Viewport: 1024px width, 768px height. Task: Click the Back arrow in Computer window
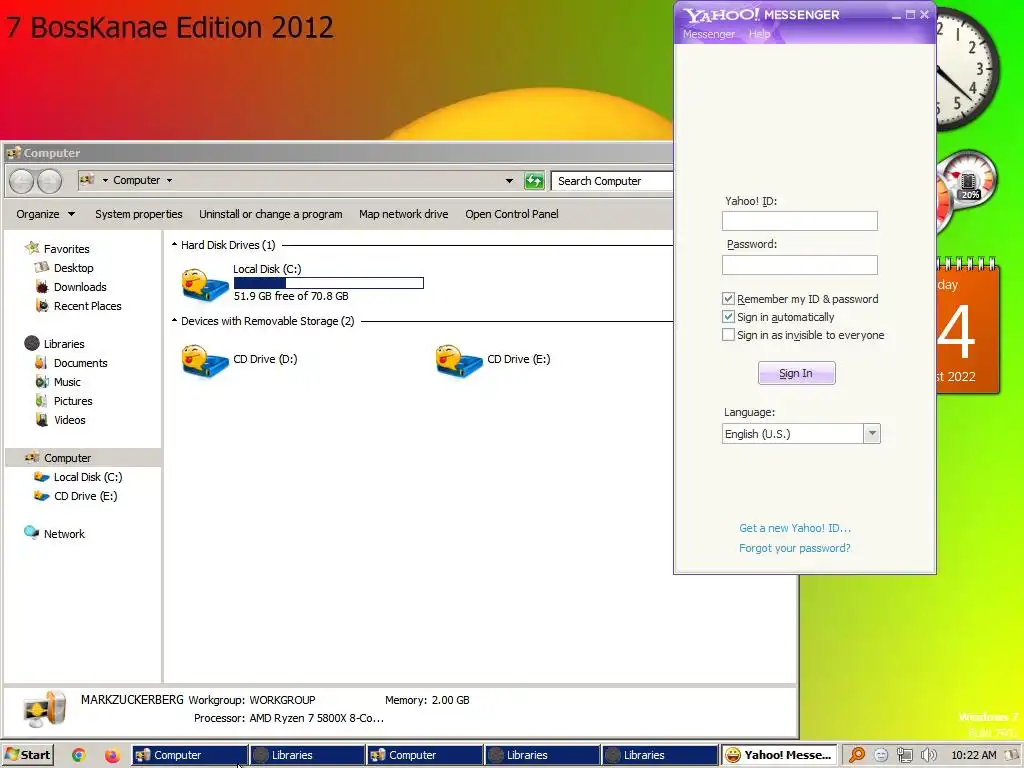coord(21,181)
